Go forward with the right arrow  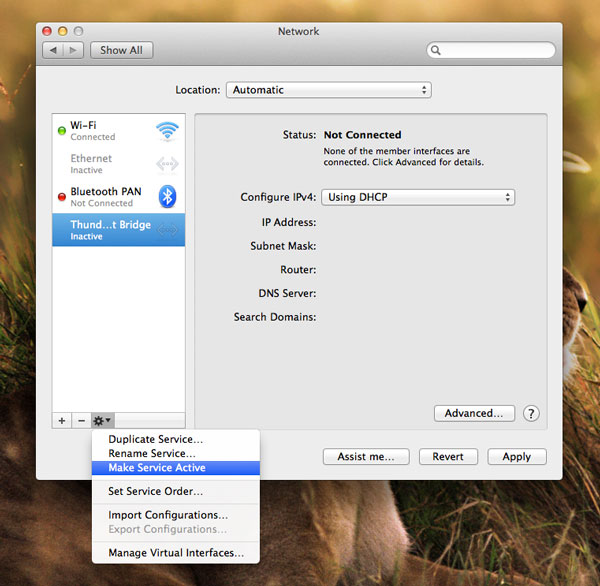pos(73,50)
